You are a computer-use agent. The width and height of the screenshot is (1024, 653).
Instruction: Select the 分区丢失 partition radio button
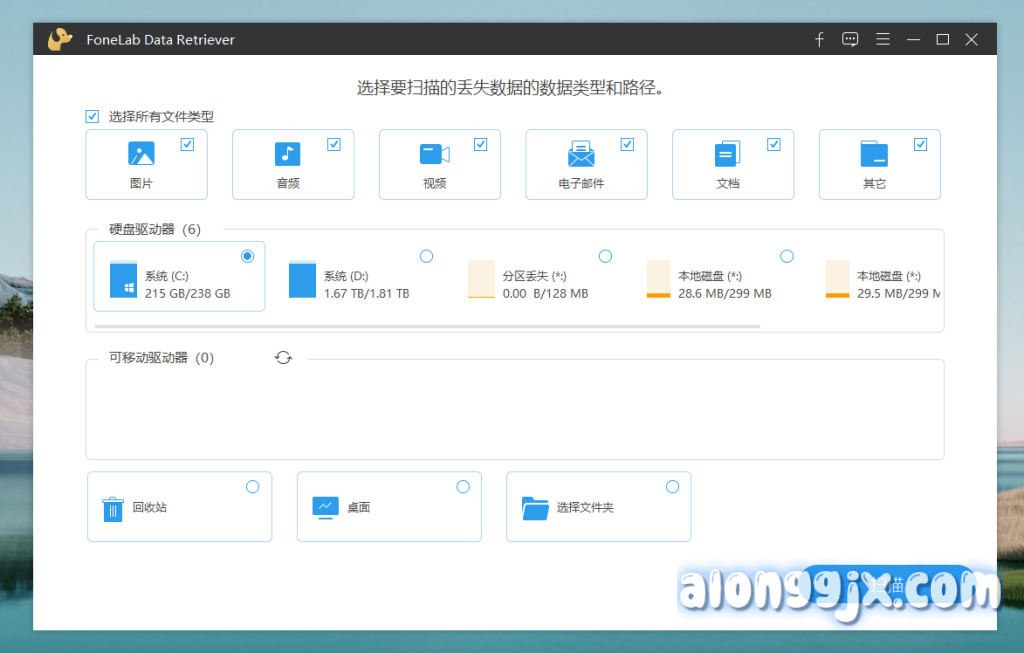605,257
